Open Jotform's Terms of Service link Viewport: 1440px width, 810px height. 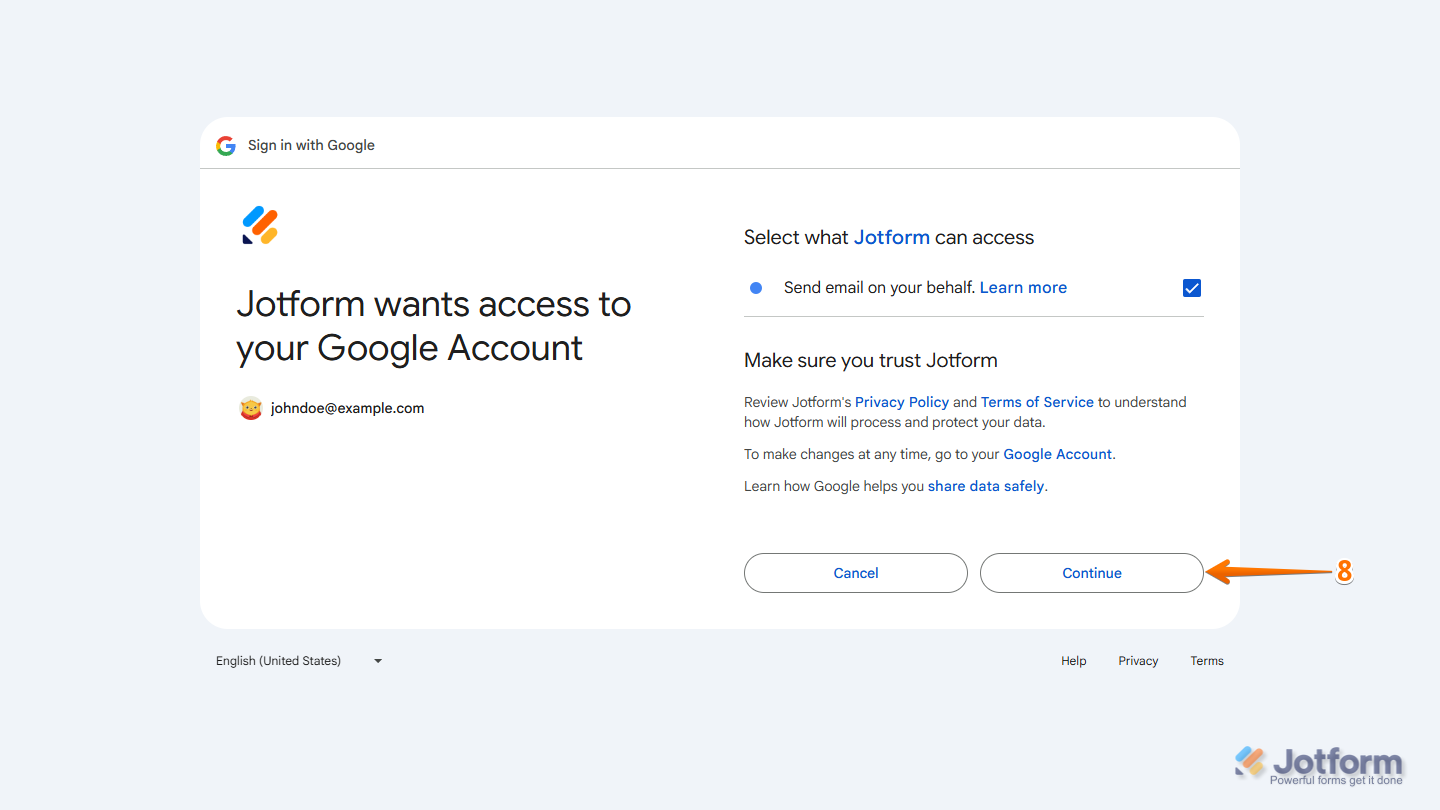click(1037, 401)
